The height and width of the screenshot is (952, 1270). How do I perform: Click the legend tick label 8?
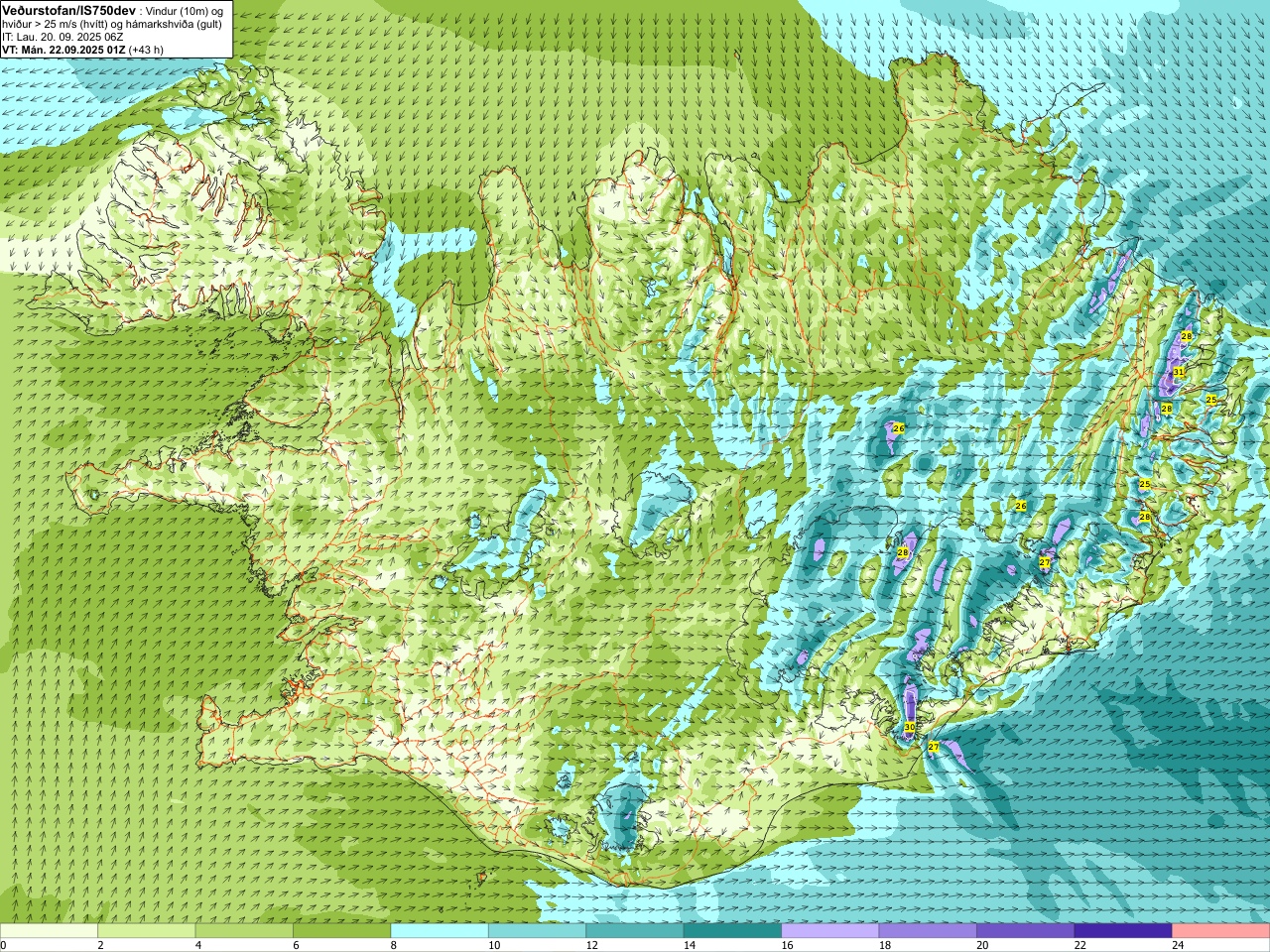click(394, 946)
